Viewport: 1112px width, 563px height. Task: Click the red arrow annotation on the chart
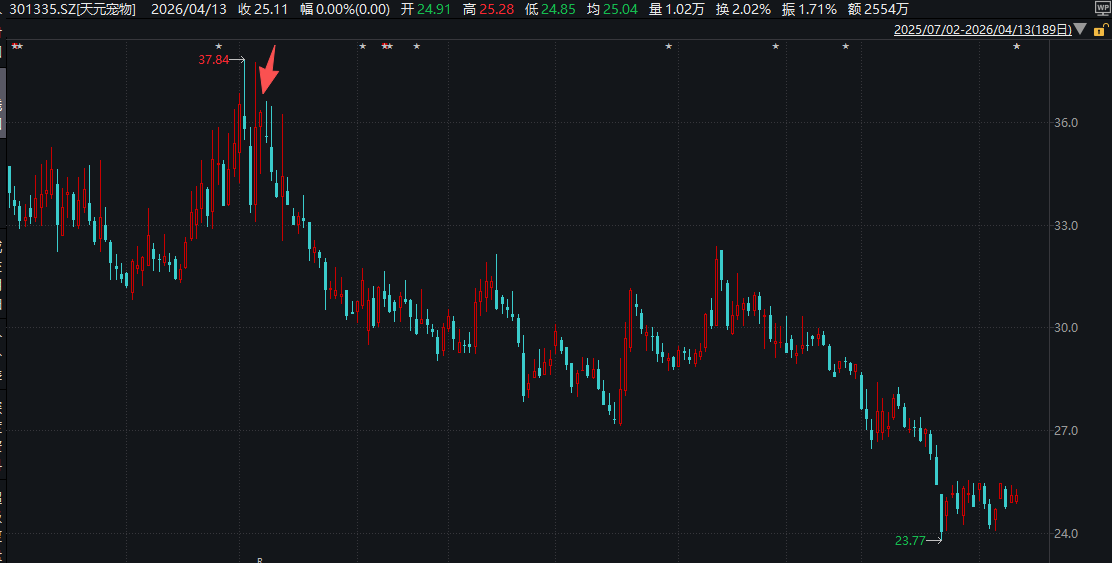(267, 72)
